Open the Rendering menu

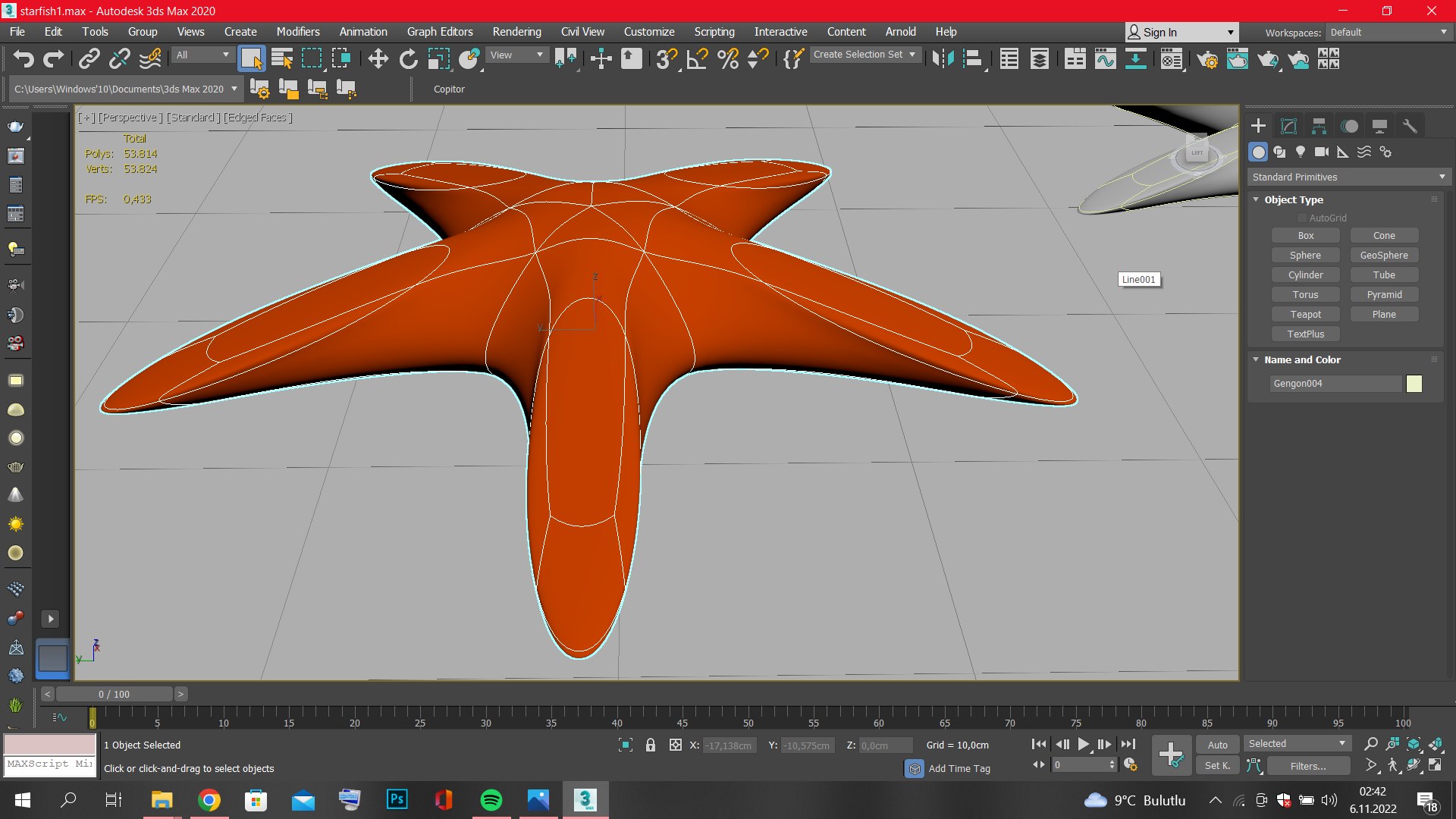516,32
